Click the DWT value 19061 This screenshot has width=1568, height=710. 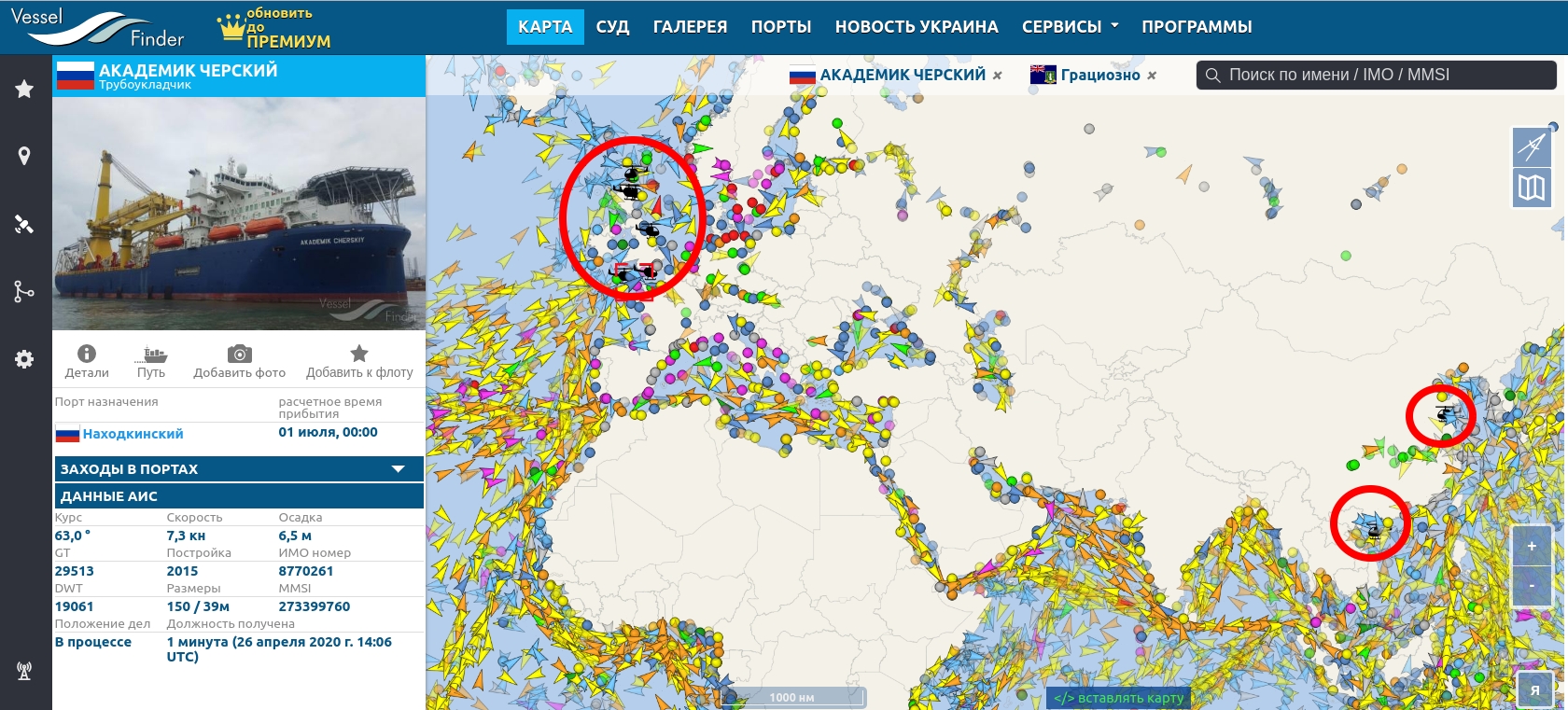pos(74,606)
